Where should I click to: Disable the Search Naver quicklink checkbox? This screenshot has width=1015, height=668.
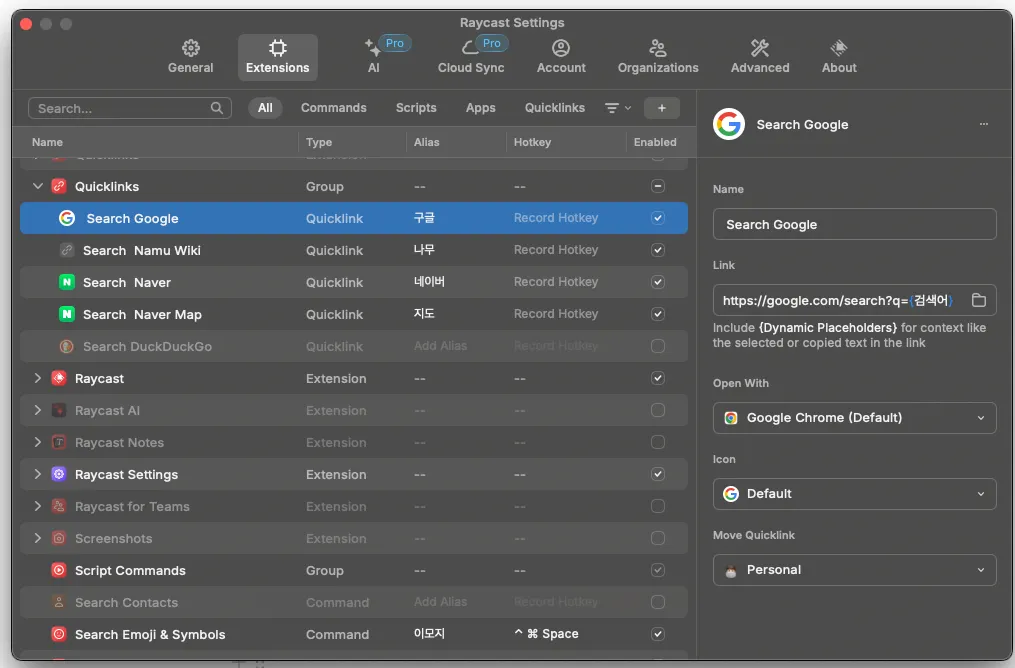coord(657,282)
